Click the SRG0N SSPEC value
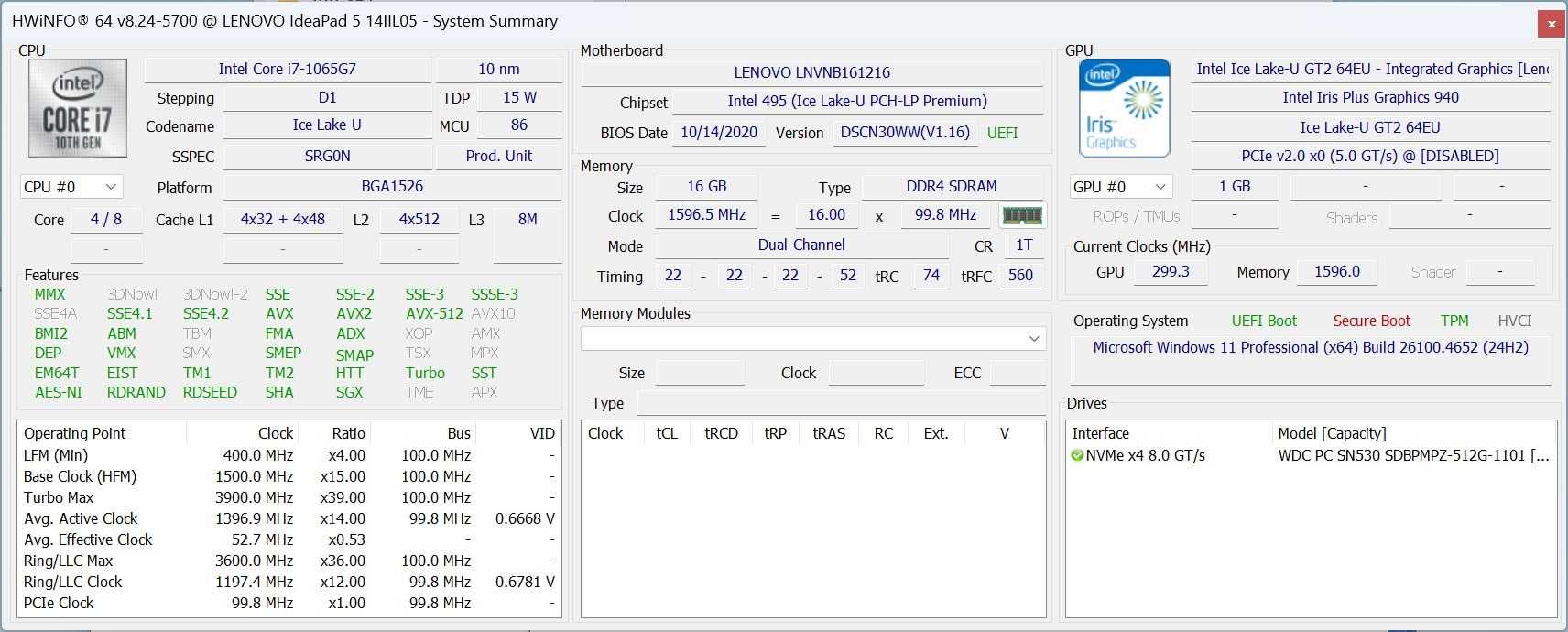 pyautogui.click(x=327, y=156)
